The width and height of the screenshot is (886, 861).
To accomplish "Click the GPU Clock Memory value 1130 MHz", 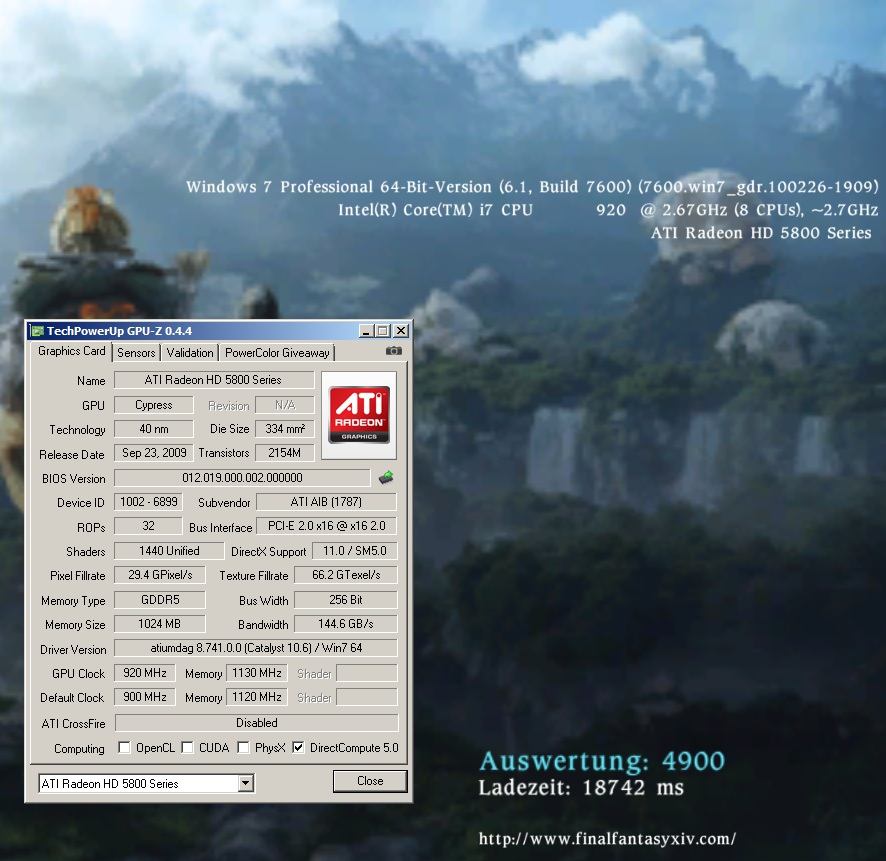I will (257, 673).
